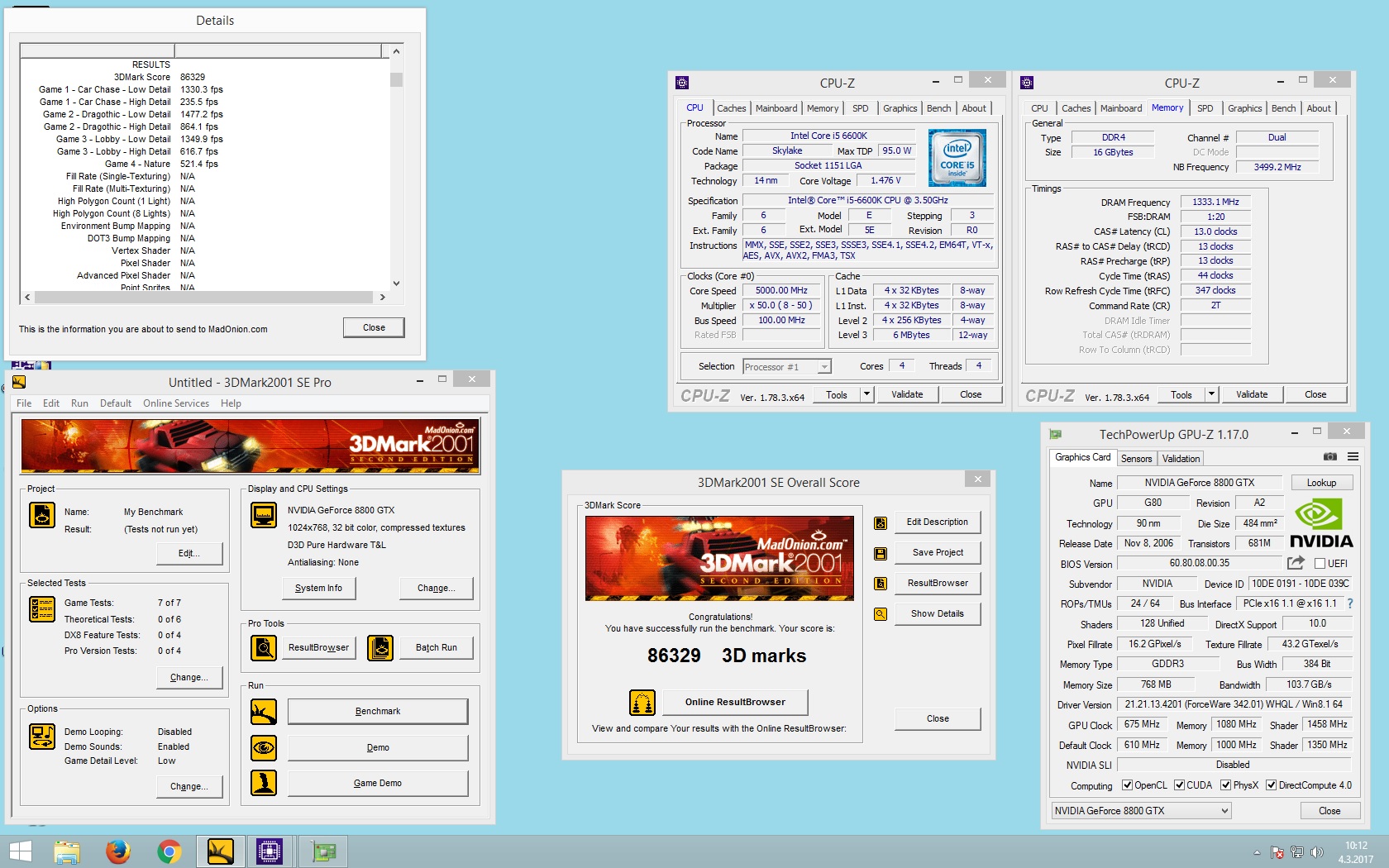Click the Game Demo joystick icon
The width and height of the screenshot is (1389, 868).
(x=264, y=783)
